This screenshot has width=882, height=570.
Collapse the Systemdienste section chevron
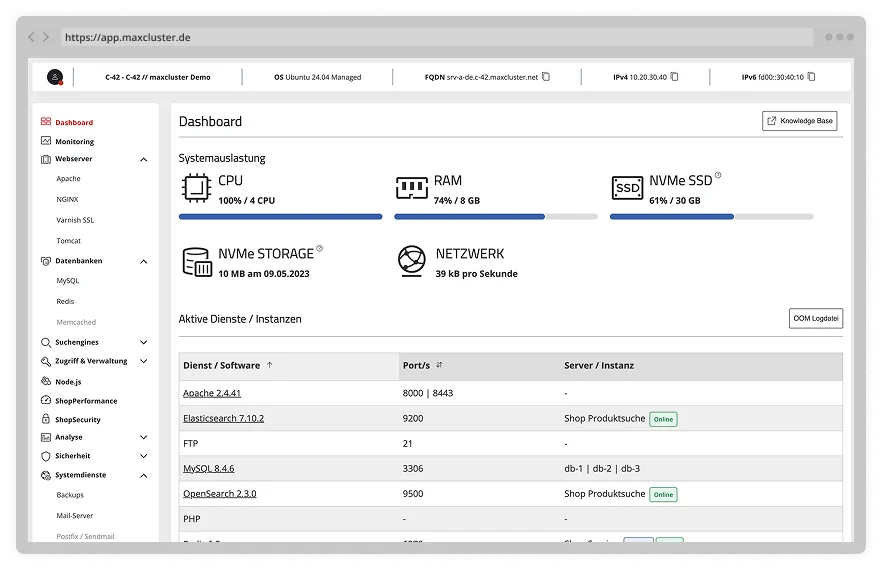[x=143, y=475]
